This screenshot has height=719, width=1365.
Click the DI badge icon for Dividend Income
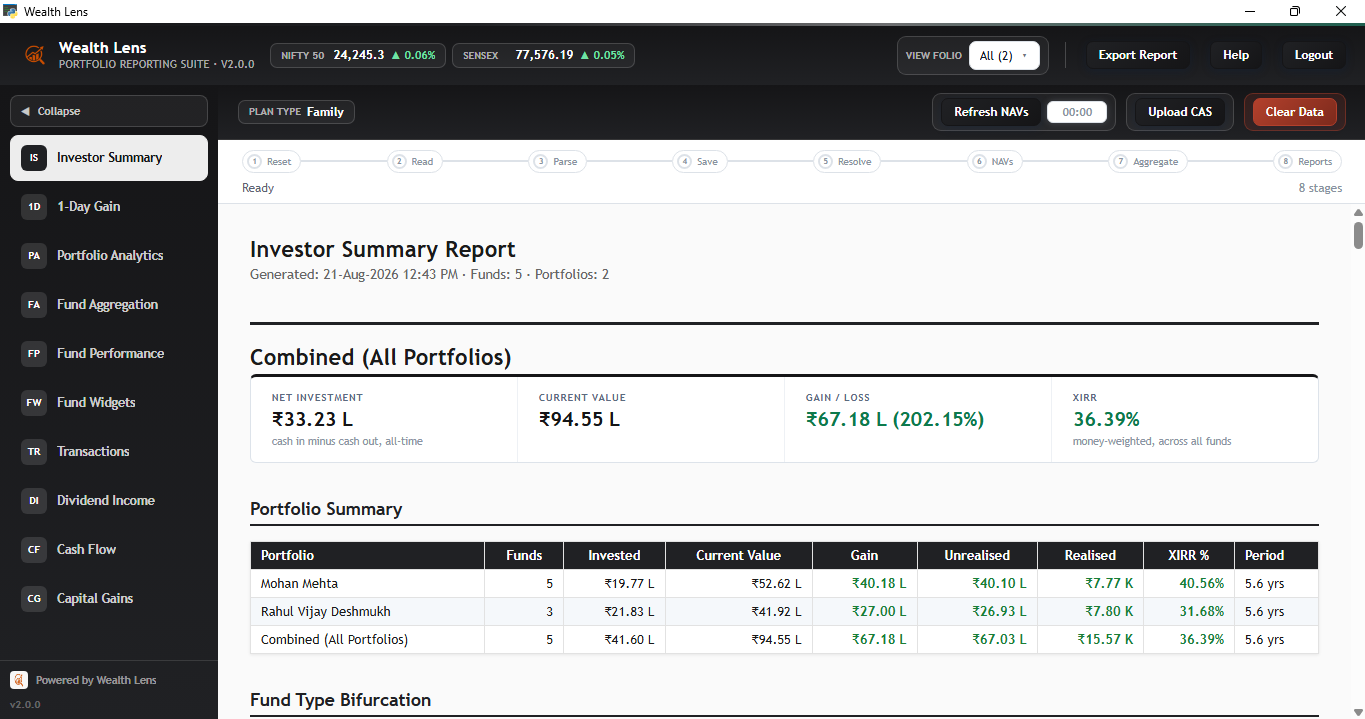(x=34, y=501)
